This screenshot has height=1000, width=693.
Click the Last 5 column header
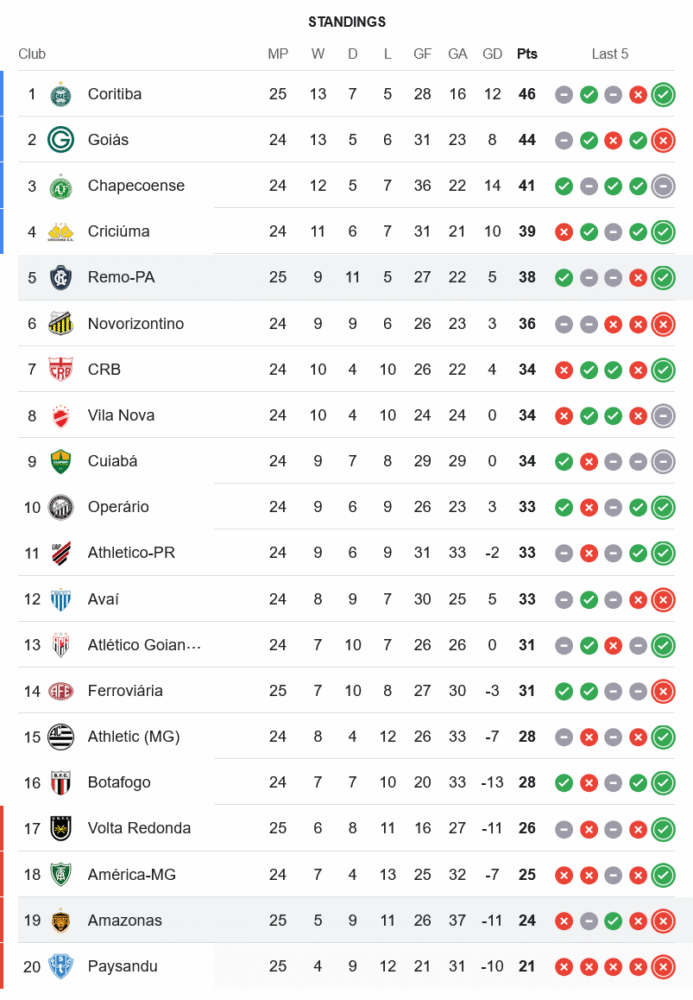click(x=610, y=54)
